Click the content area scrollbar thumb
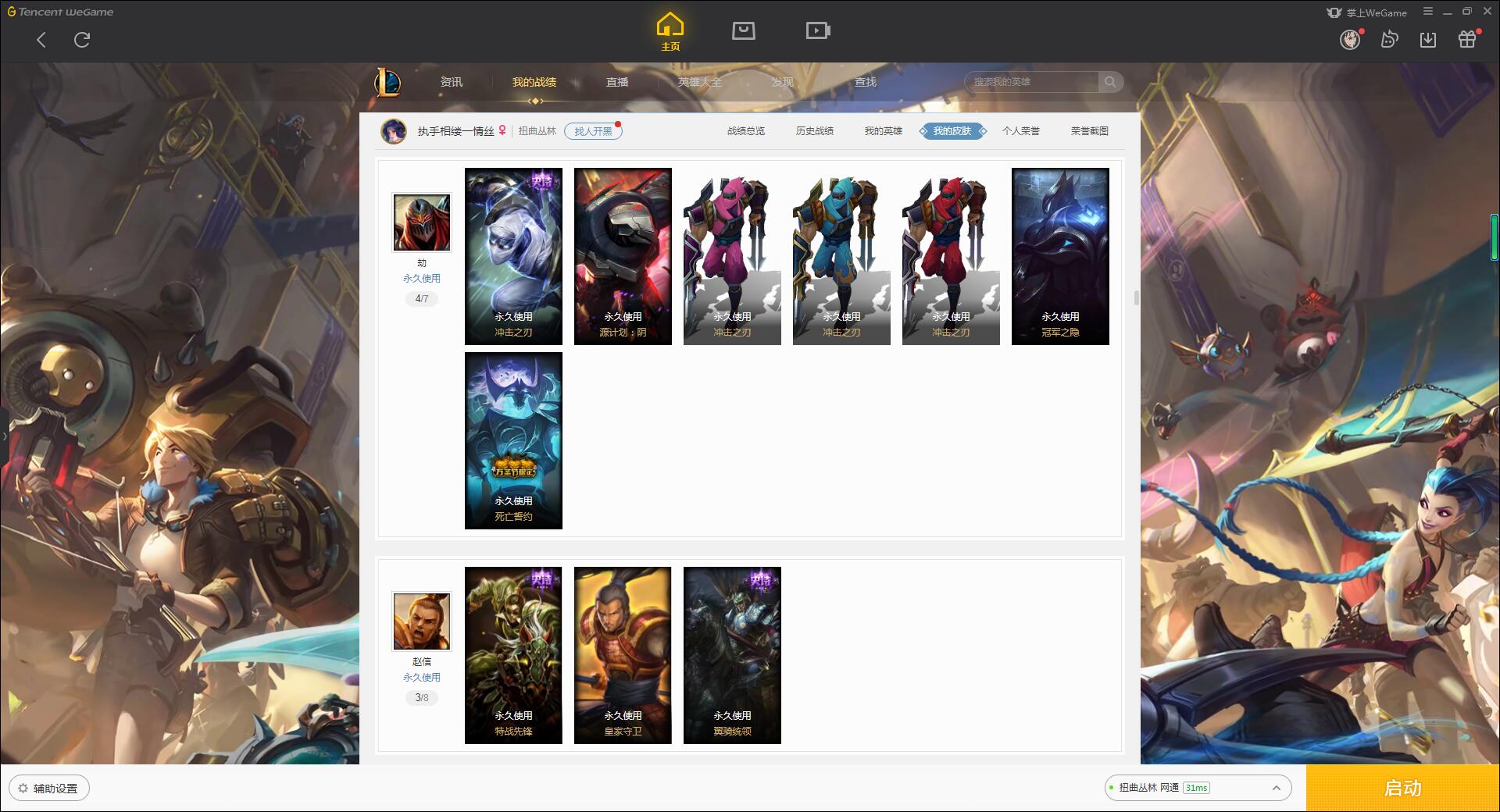The width and height of the screenshot is (1500, 812). (x=1136, y=298)
